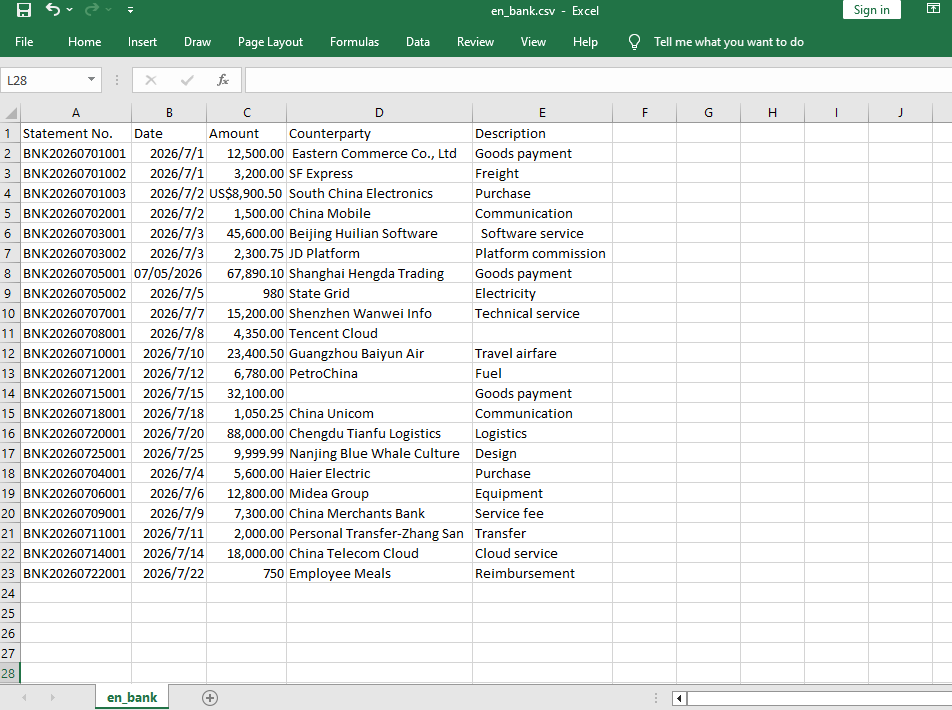Open the Formulas tab
This screenshot has height=710, width=952.
click(354, 42)
